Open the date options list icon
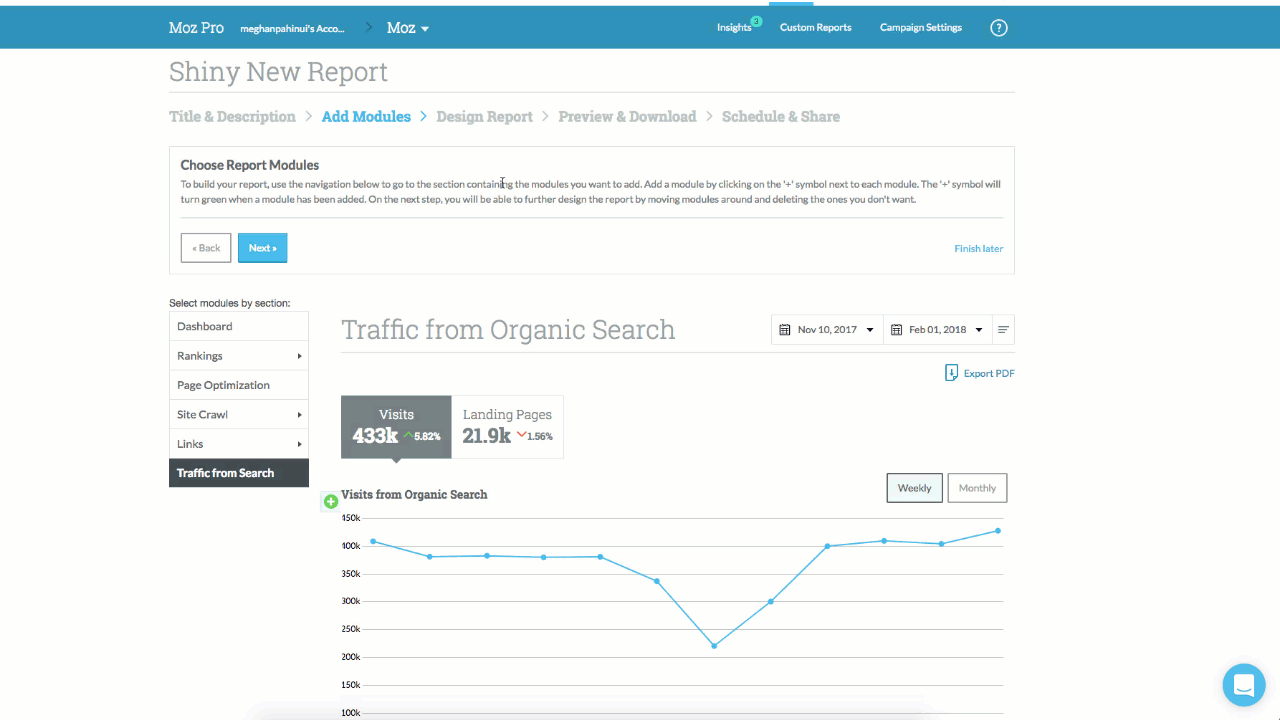 (x=1003, y=330)
